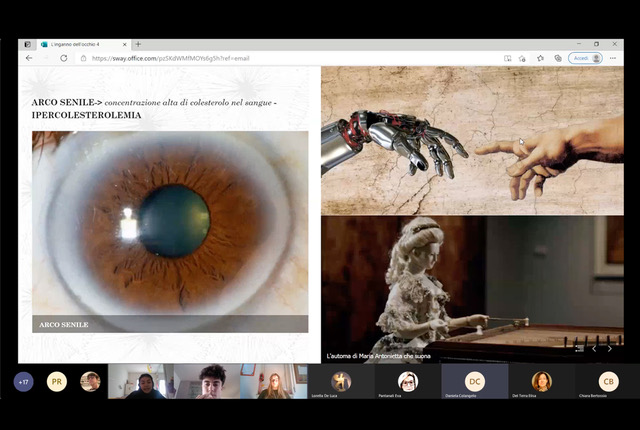
Task: Select the L'inganno dell'occhio 4 tab
Action: pos(84,44)
